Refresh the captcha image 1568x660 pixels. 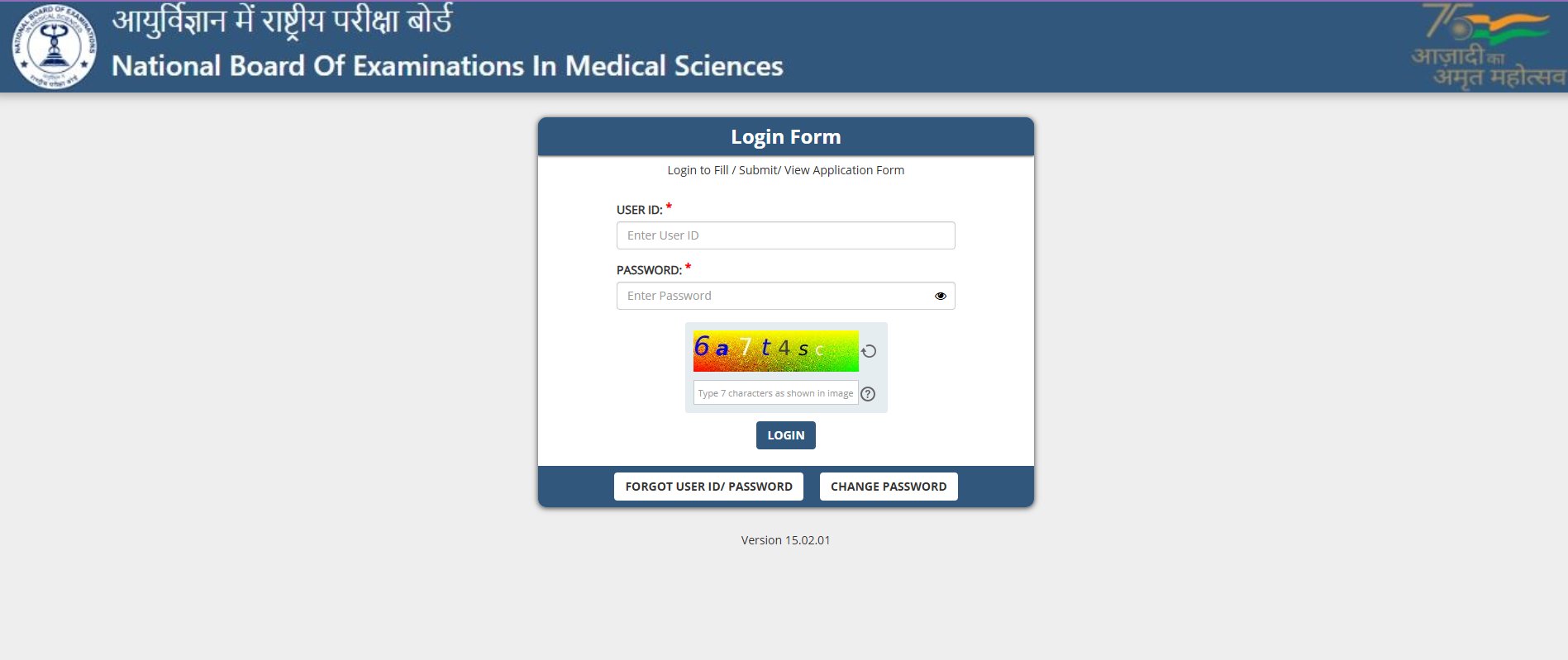pyautogui.click(x=869, y=351)
